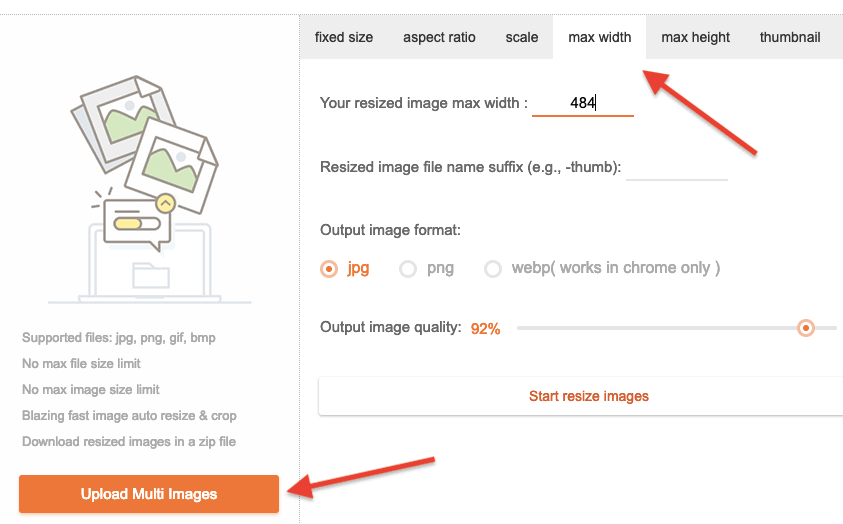
Task: Select jpg output format
Action: coord(329,268)
